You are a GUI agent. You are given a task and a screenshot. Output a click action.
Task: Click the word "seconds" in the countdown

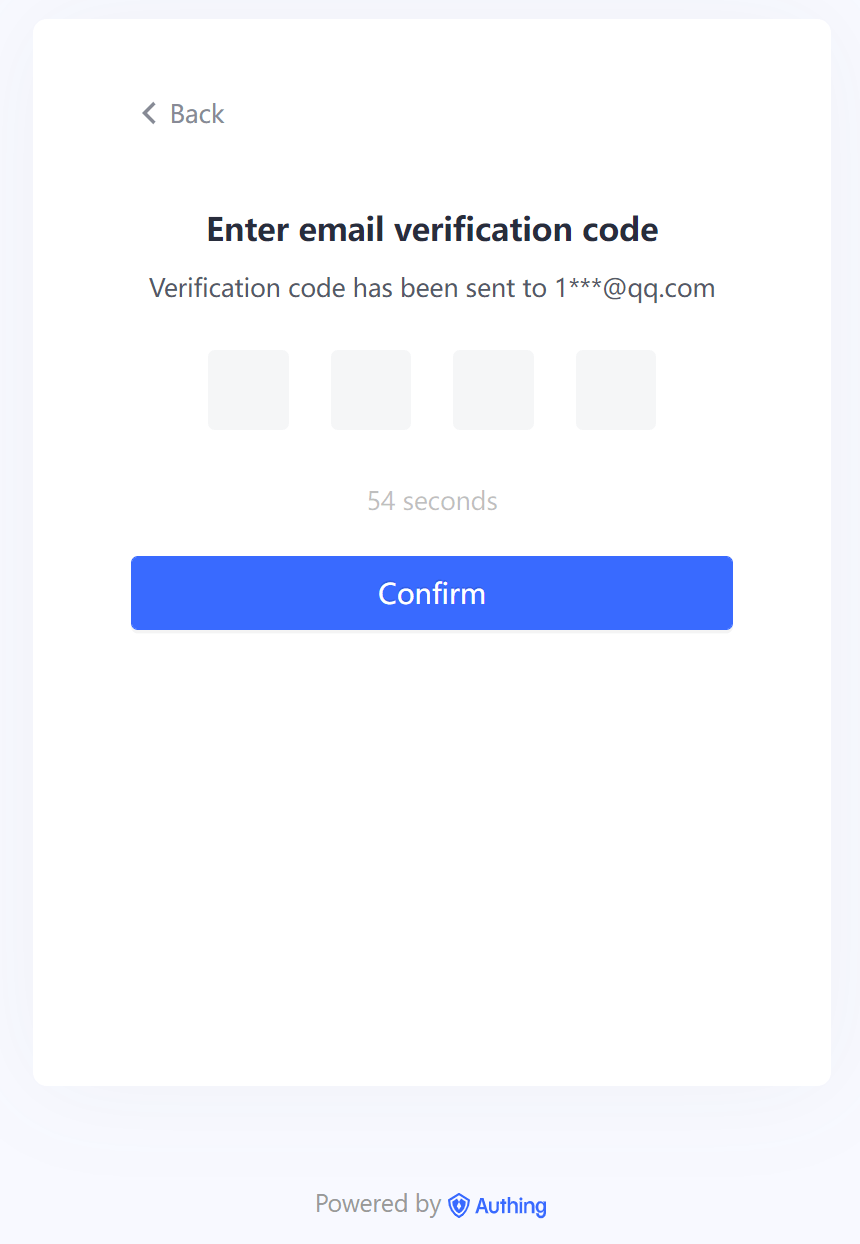click(450, 501)
